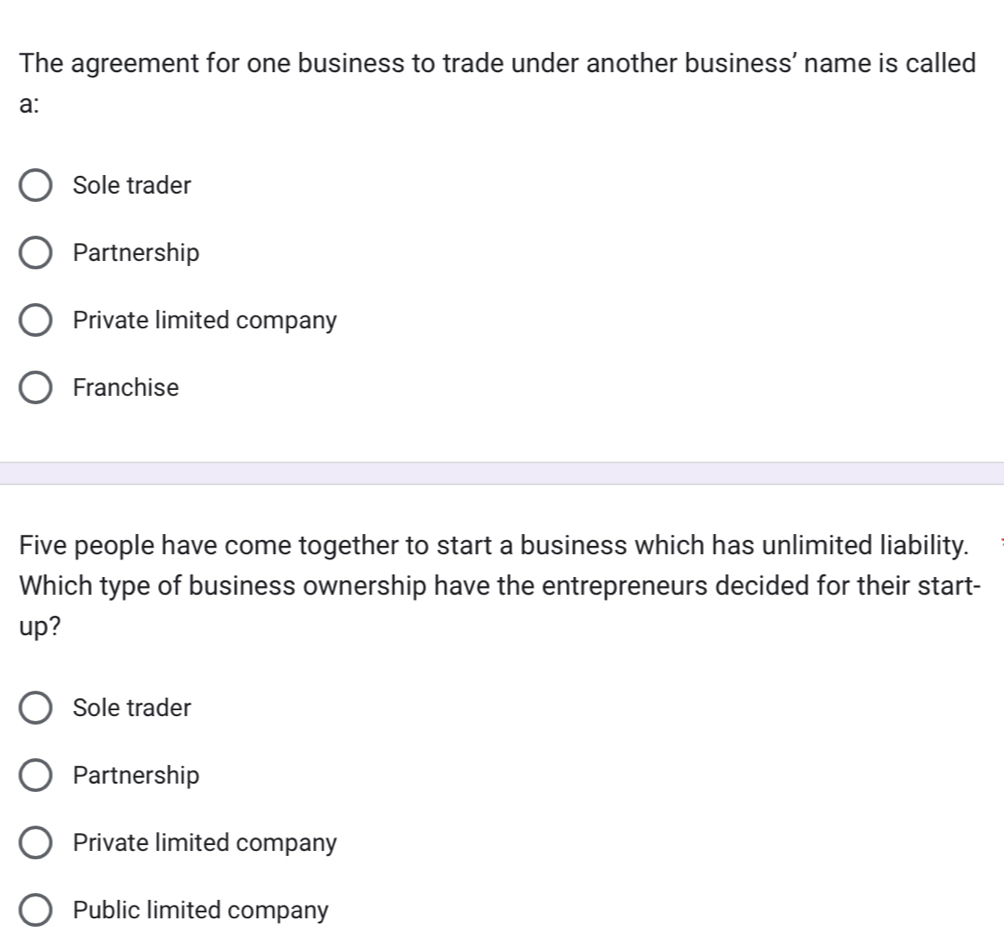Click Private limited company text in second question
The width and height of the screenshot is (1004, 951).
pos(205,843)
